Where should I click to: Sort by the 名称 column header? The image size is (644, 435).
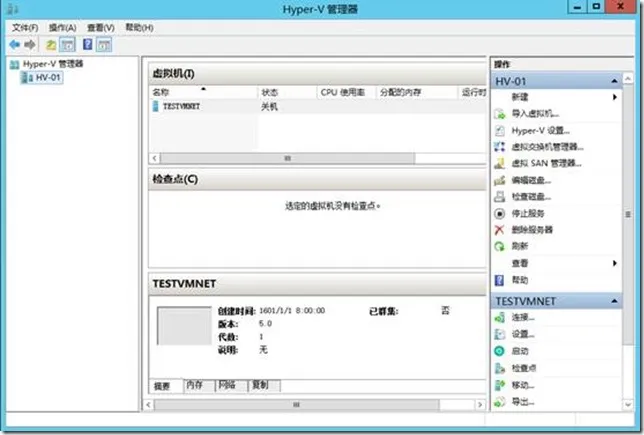click(x=203, y=92)
